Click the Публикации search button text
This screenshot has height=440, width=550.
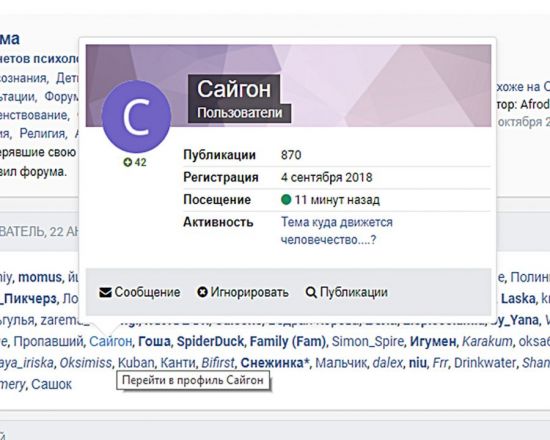click(x=354, y=292)
